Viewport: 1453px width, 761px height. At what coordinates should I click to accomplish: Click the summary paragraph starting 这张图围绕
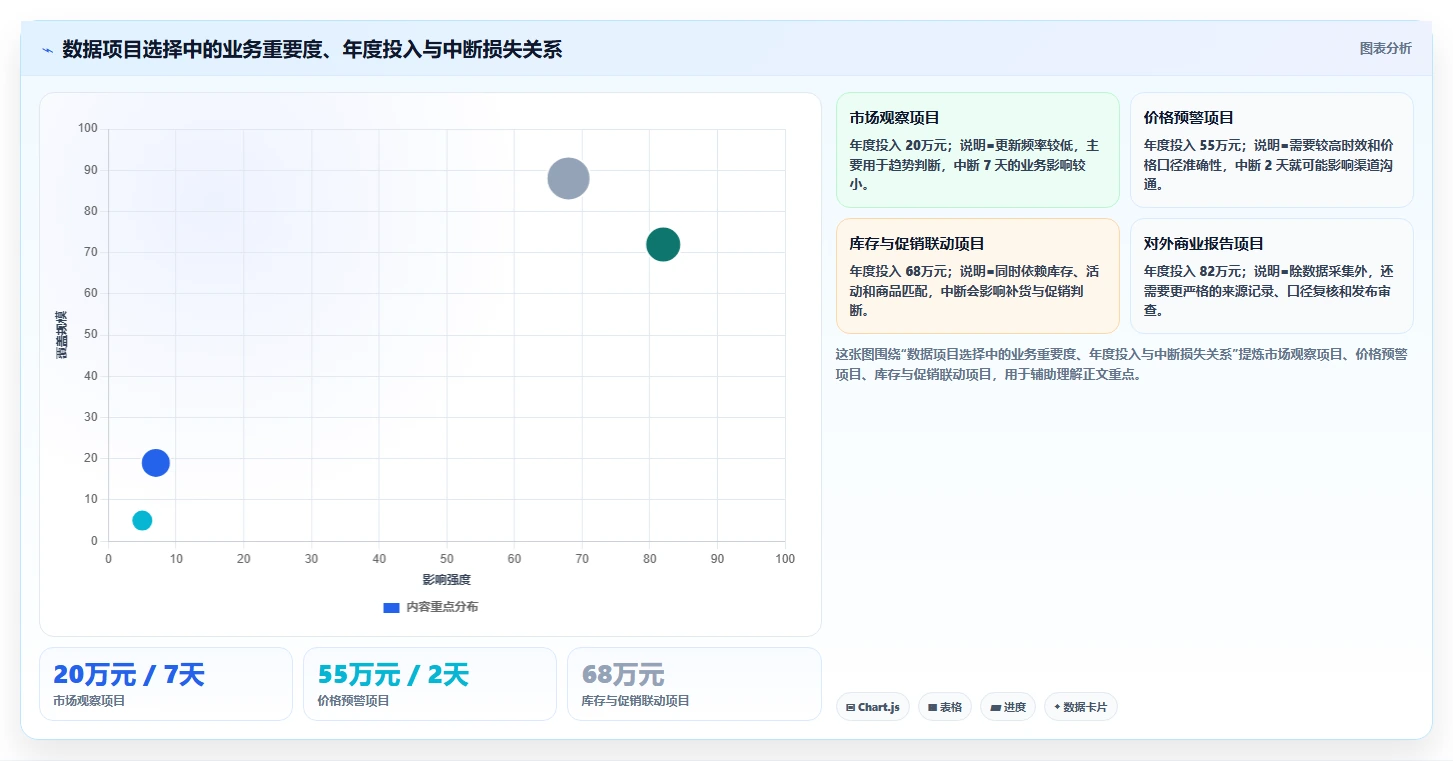[1122, 365]
